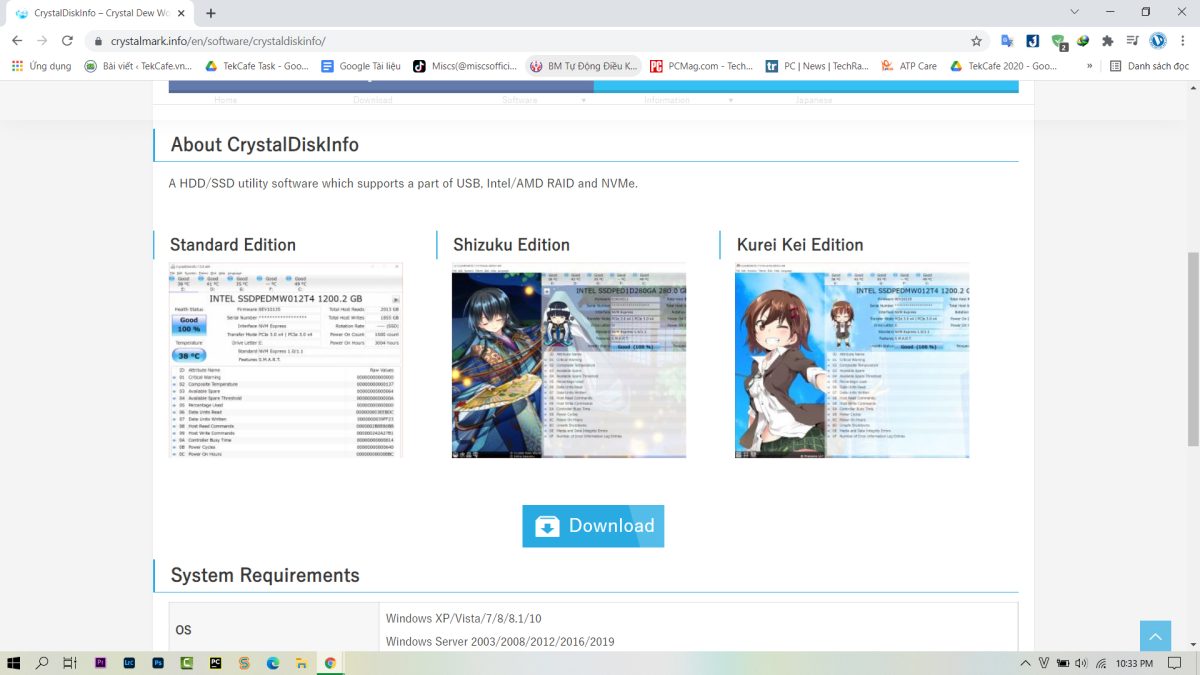Open Windows taskbar search

(42, 663)
